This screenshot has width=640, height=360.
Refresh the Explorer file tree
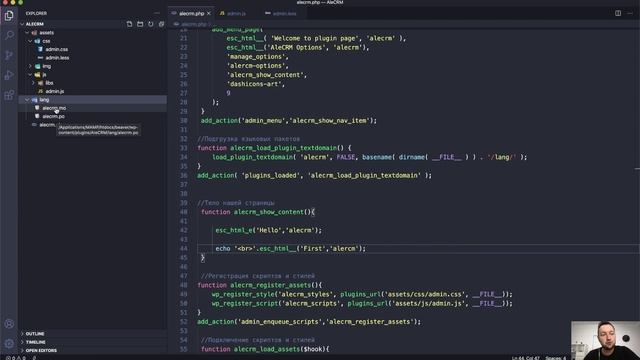(151, 24)
